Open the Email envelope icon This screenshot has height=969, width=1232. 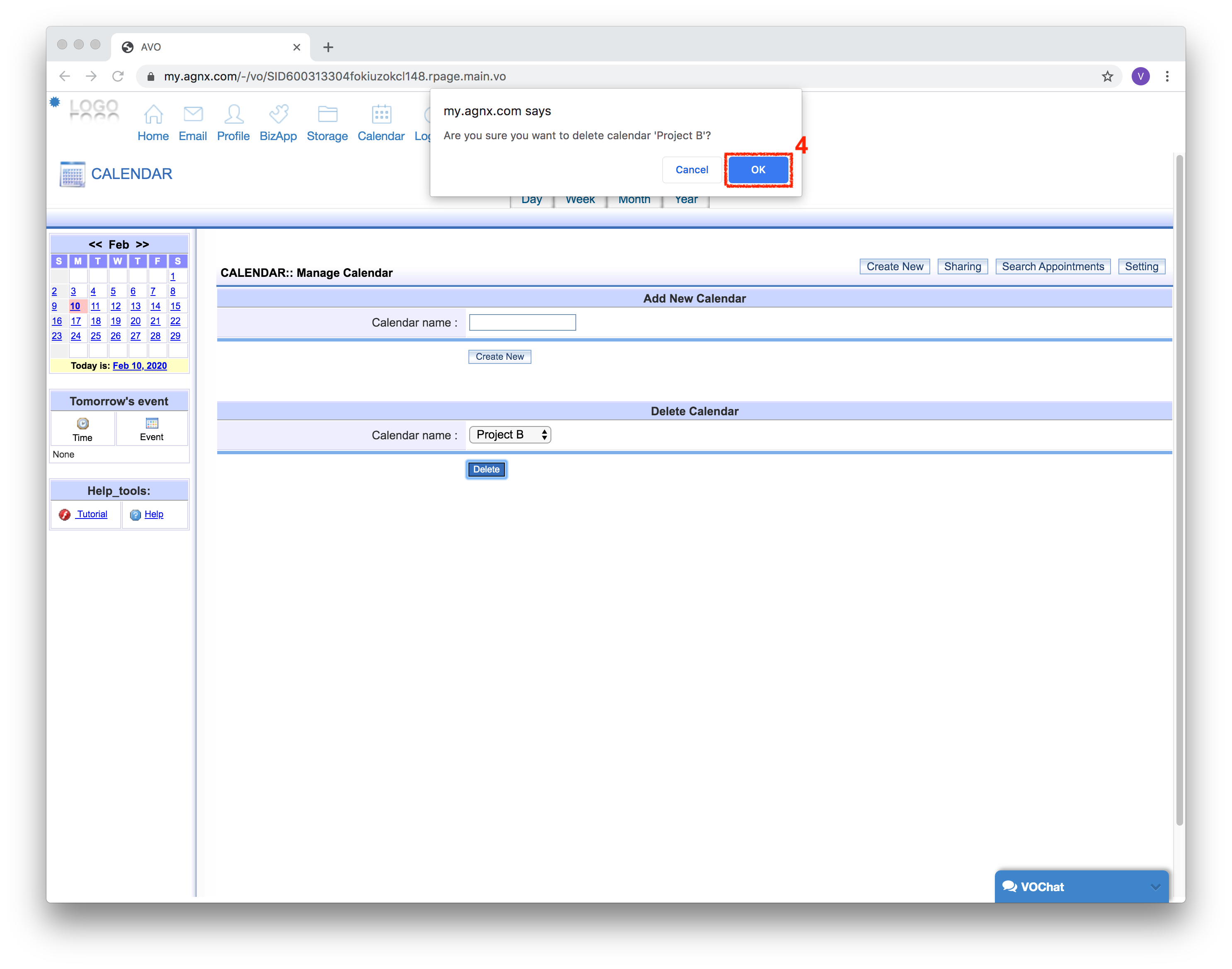[x=193, y=114]
